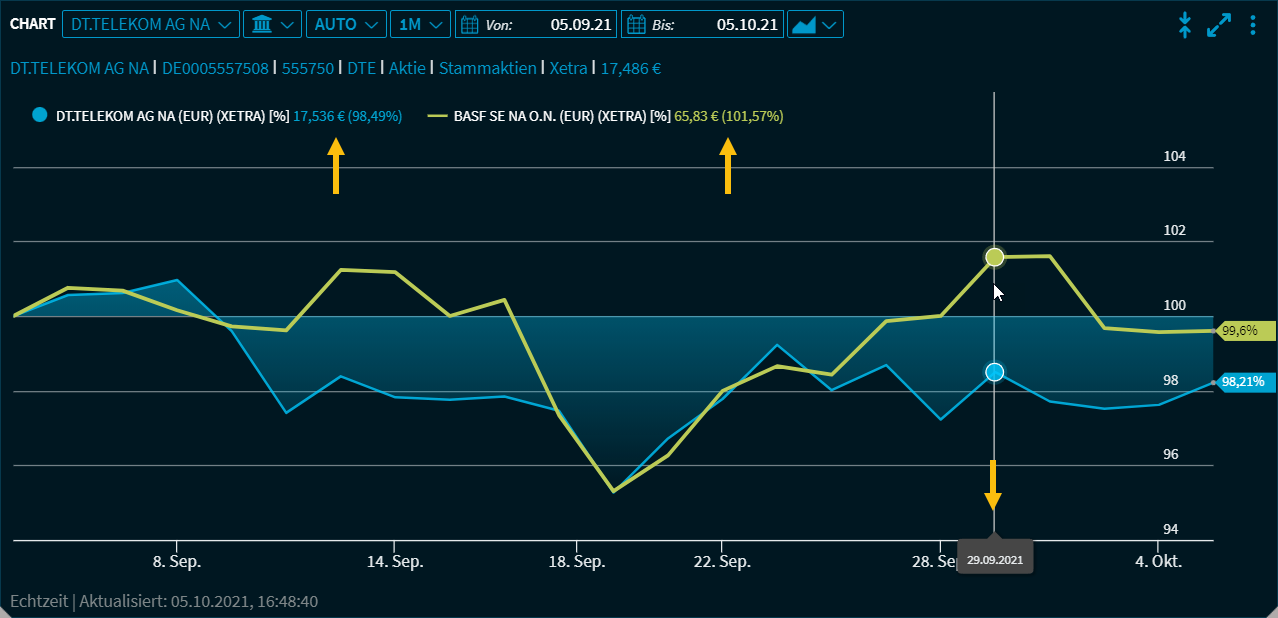Open the 1M time range dropdown
1278x618 pixels.
[x=419, y=24]
